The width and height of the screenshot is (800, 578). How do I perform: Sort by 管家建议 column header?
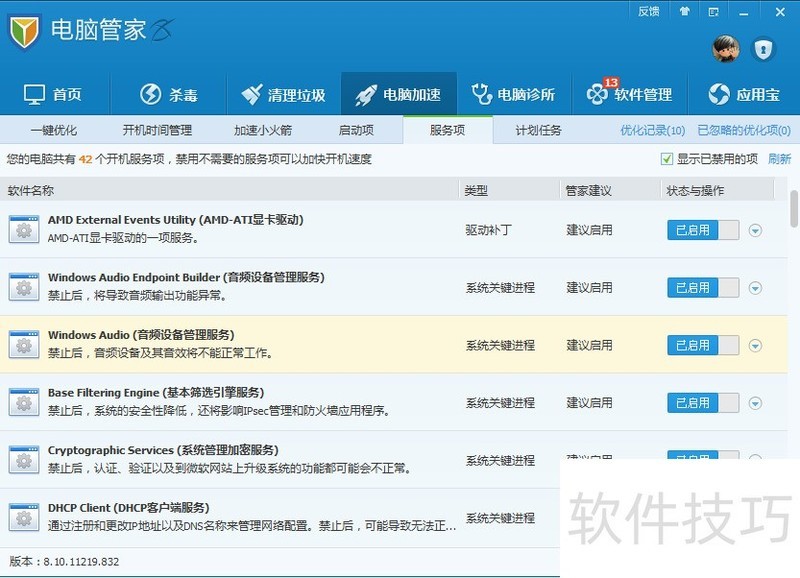(x=588, y=191)
